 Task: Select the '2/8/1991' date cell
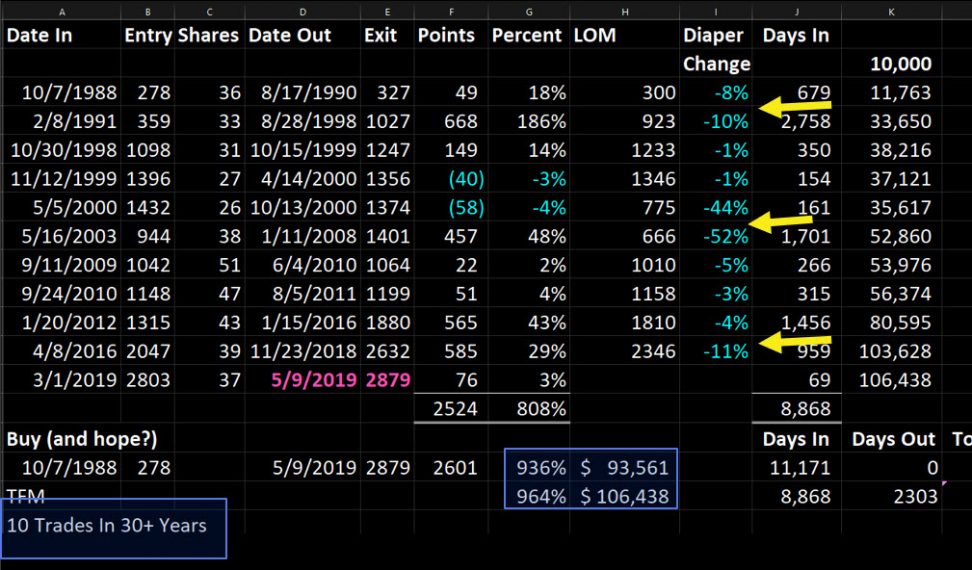(61, 121)
